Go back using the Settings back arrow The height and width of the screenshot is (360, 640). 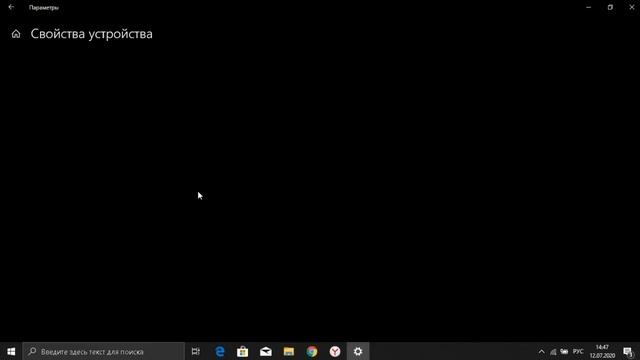[x=11, y=7]
